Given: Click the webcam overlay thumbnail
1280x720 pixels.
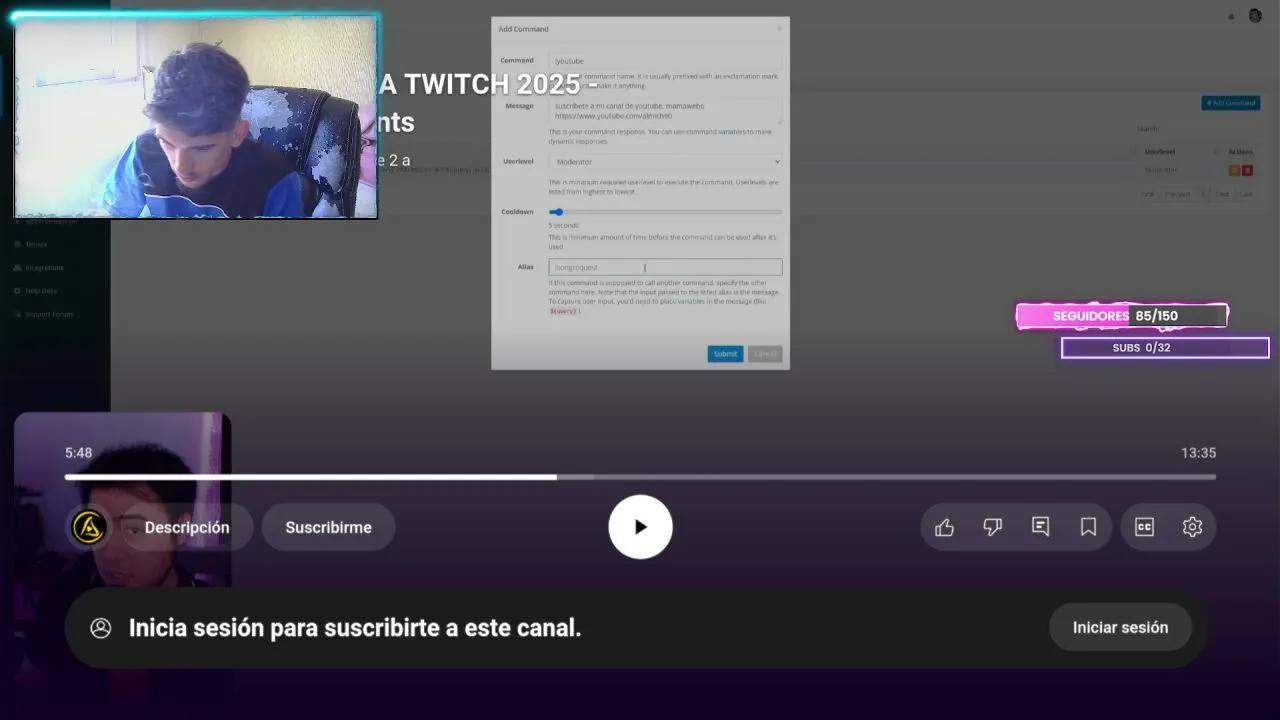Looking at the screenshot, I should [x=196, y=116].
